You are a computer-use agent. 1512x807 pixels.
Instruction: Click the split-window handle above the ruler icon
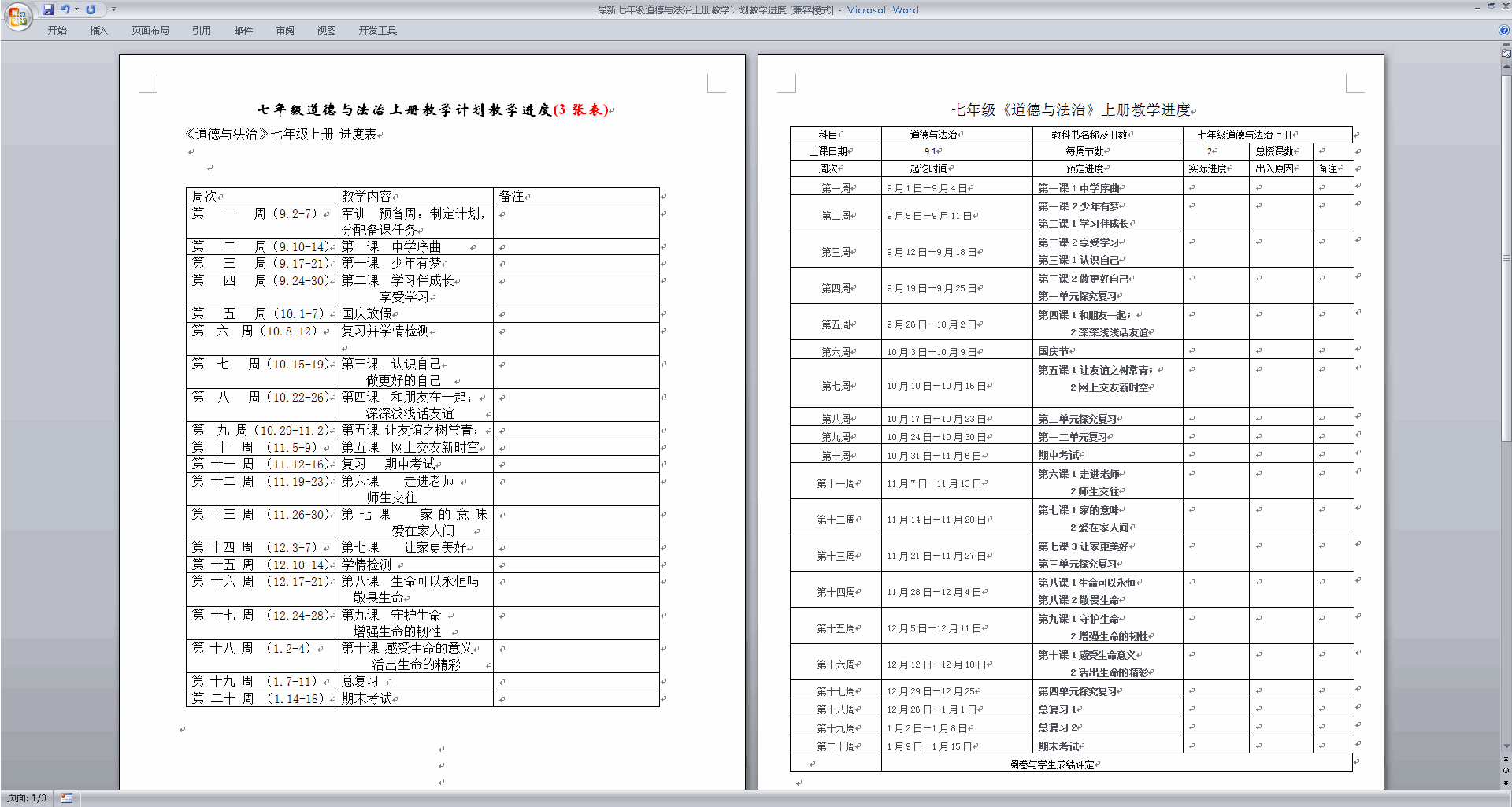click(x=1506, y=45)
